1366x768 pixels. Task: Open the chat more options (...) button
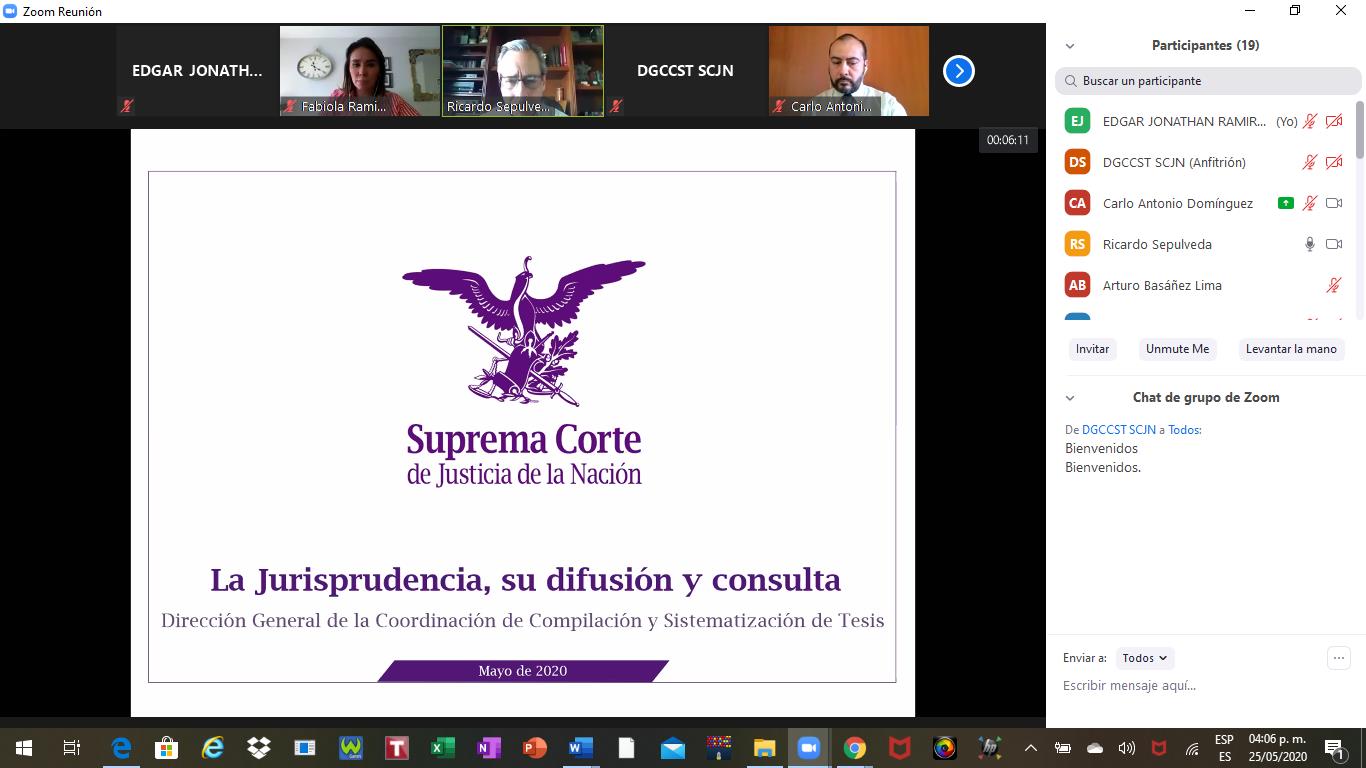point(1339,658)
